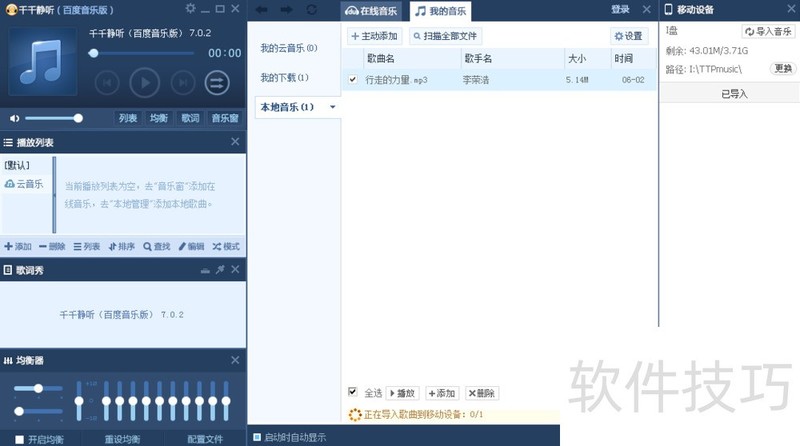
Task: Click 编辑 edit in playlist toolbar
Action: [x=191, y=246]
